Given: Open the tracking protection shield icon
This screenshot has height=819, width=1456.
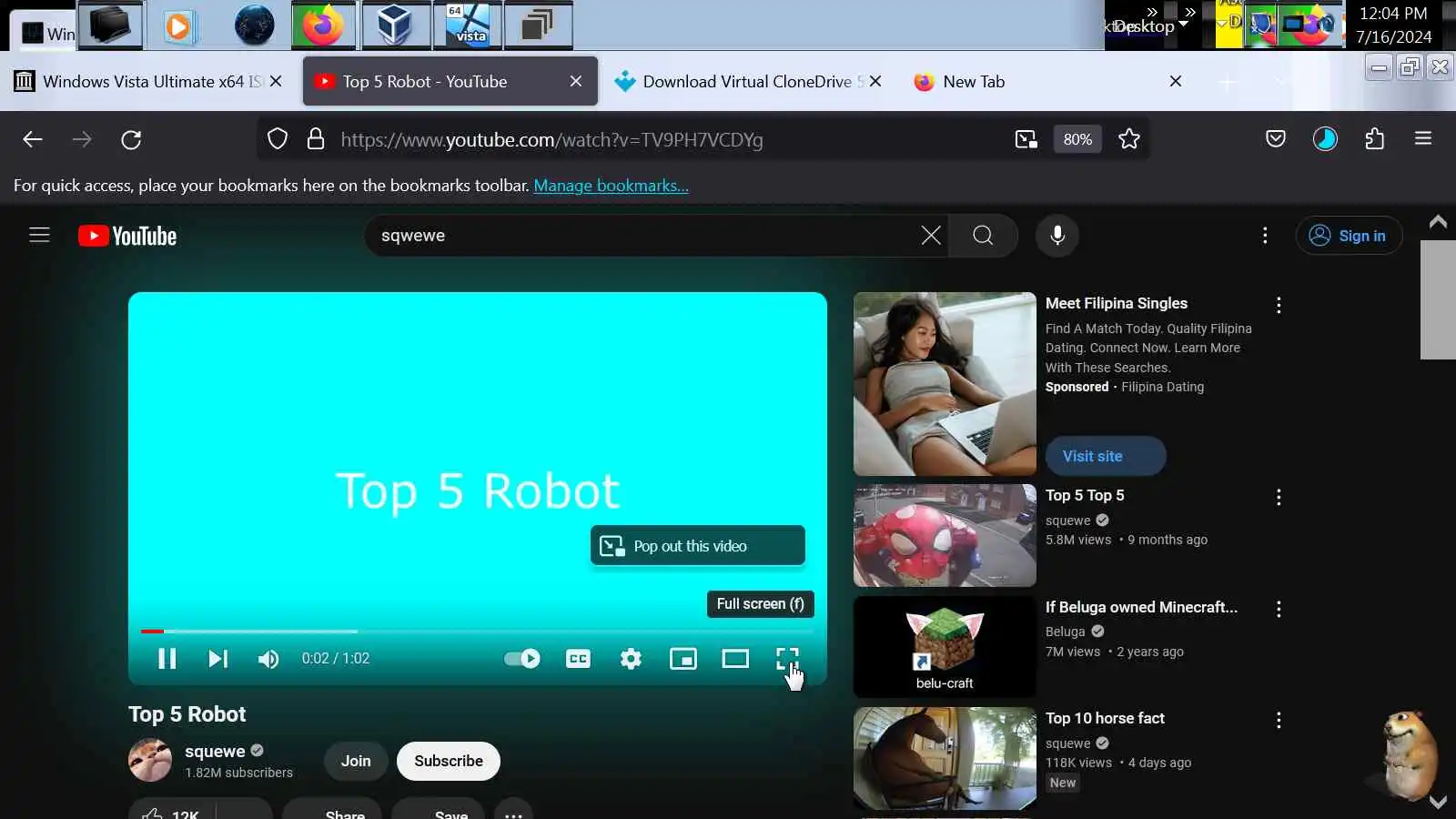Looking at the screenshot, I should tap(278, 139).
